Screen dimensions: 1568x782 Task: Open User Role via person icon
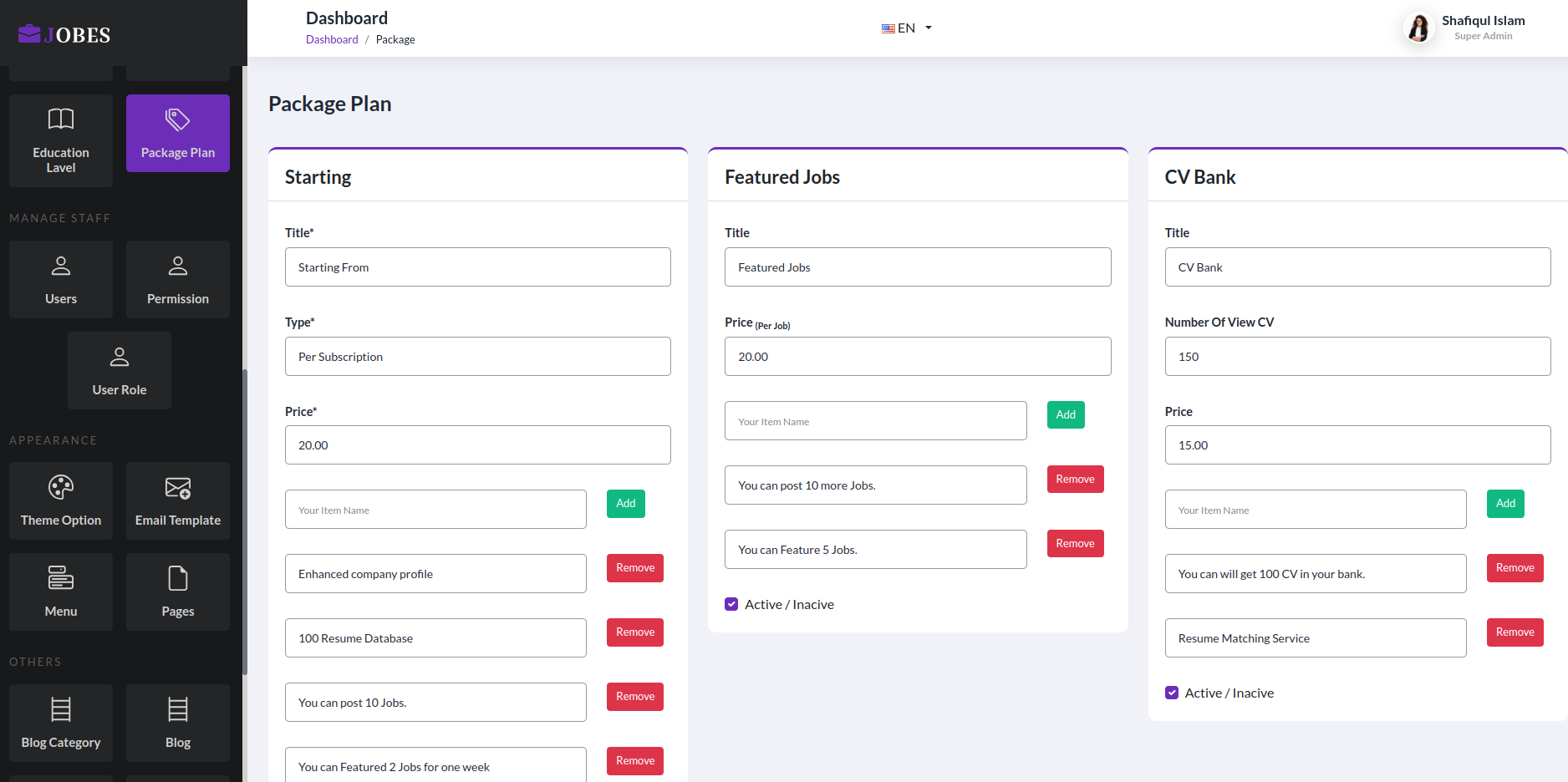pos(120,357)
